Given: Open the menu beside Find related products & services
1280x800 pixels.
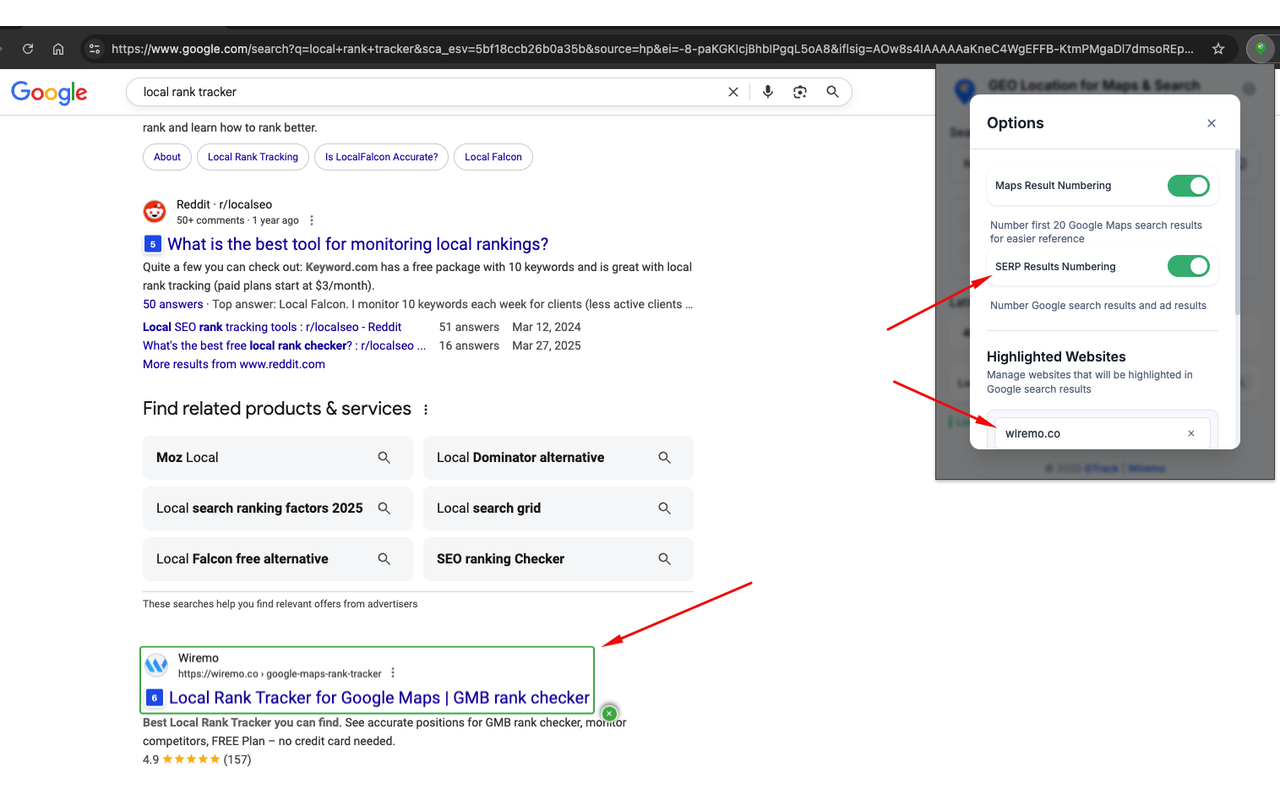Looking at the screenshot, I should point(425,409).
